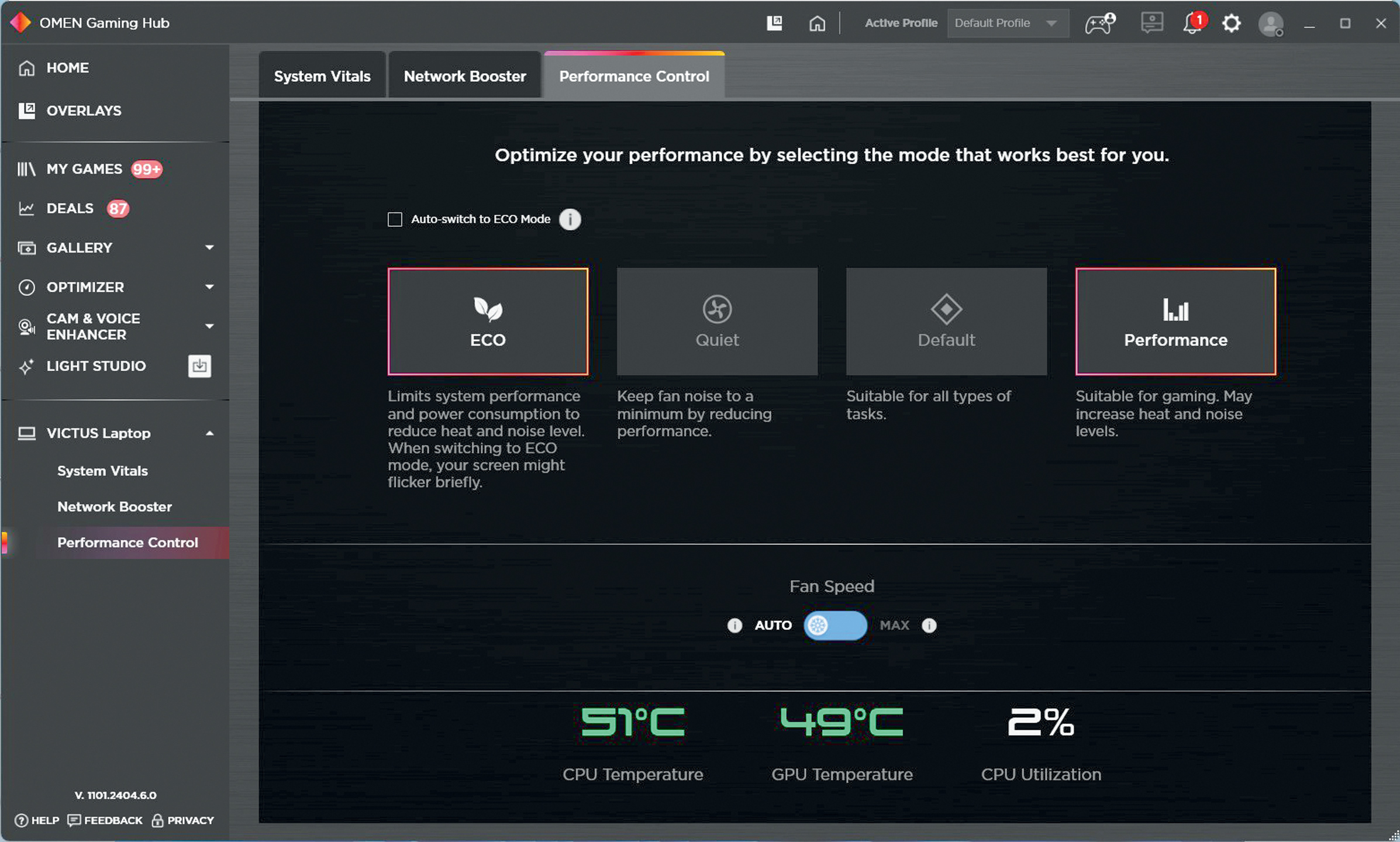Click info icon left of AUTO fan label
1400x842 pixels.
pos(735,626)
